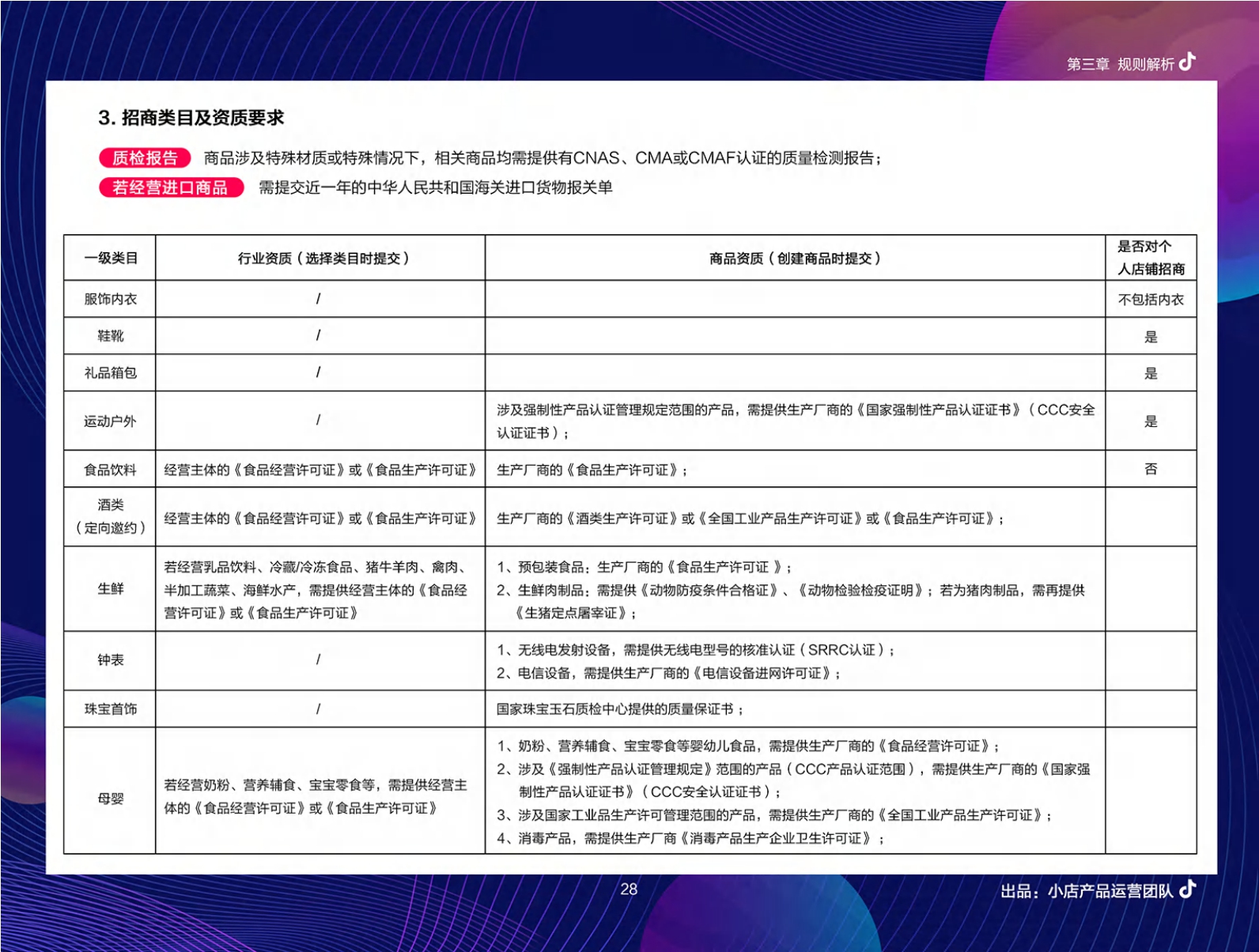This screenshot has width=1259, height=952.
Task: Click the red 若经营进口商品 badge
Action: [x=171, y=187]
